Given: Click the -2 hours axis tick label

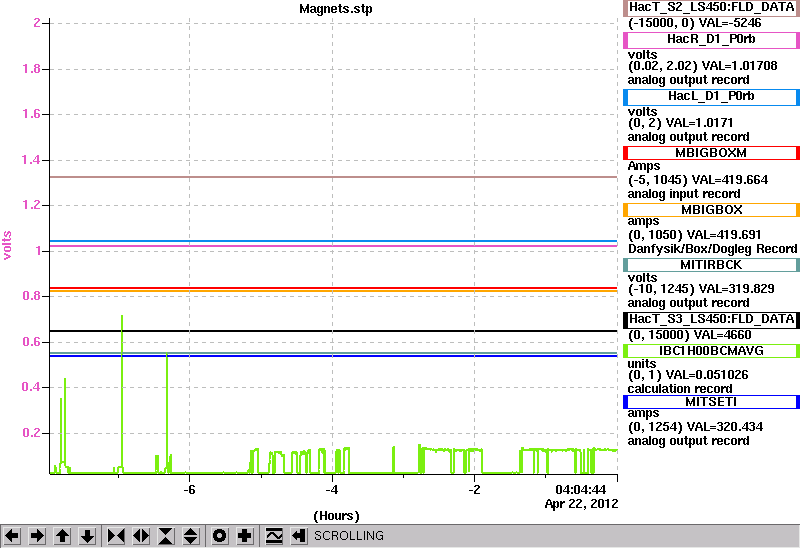Looking at the screenshot, I should click(474, 490).
